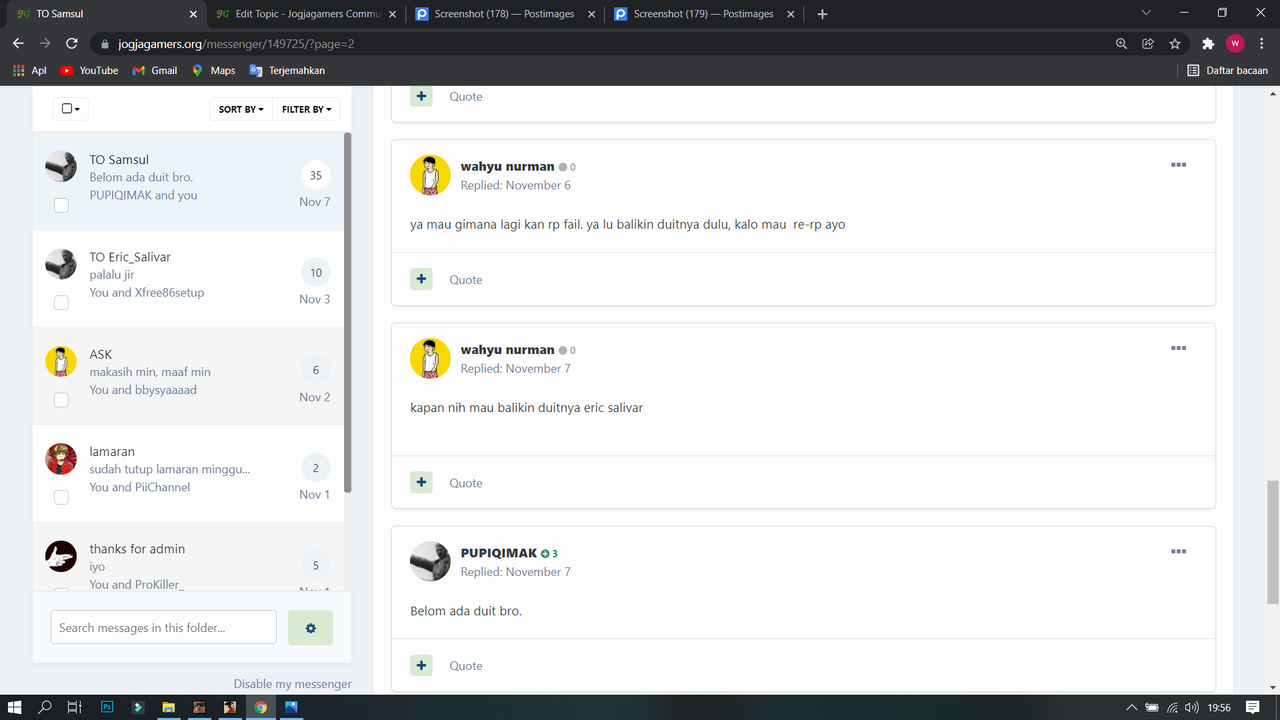Open the Maps bookmark
The image size is (1280, 720).
(213, 71)
